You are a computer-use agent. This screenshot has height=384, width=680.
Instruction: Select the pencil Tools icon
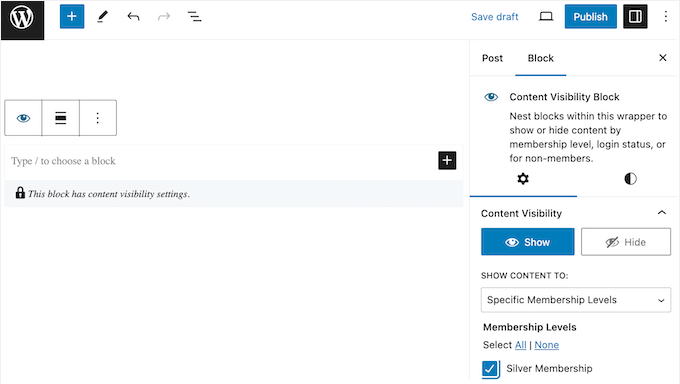tap(102, 16)
